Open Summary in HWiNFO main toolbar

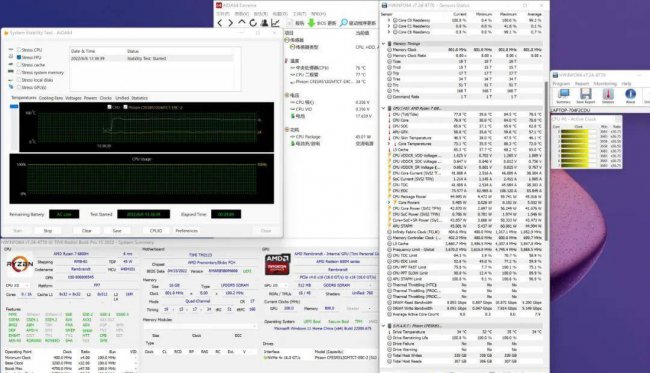563,96
